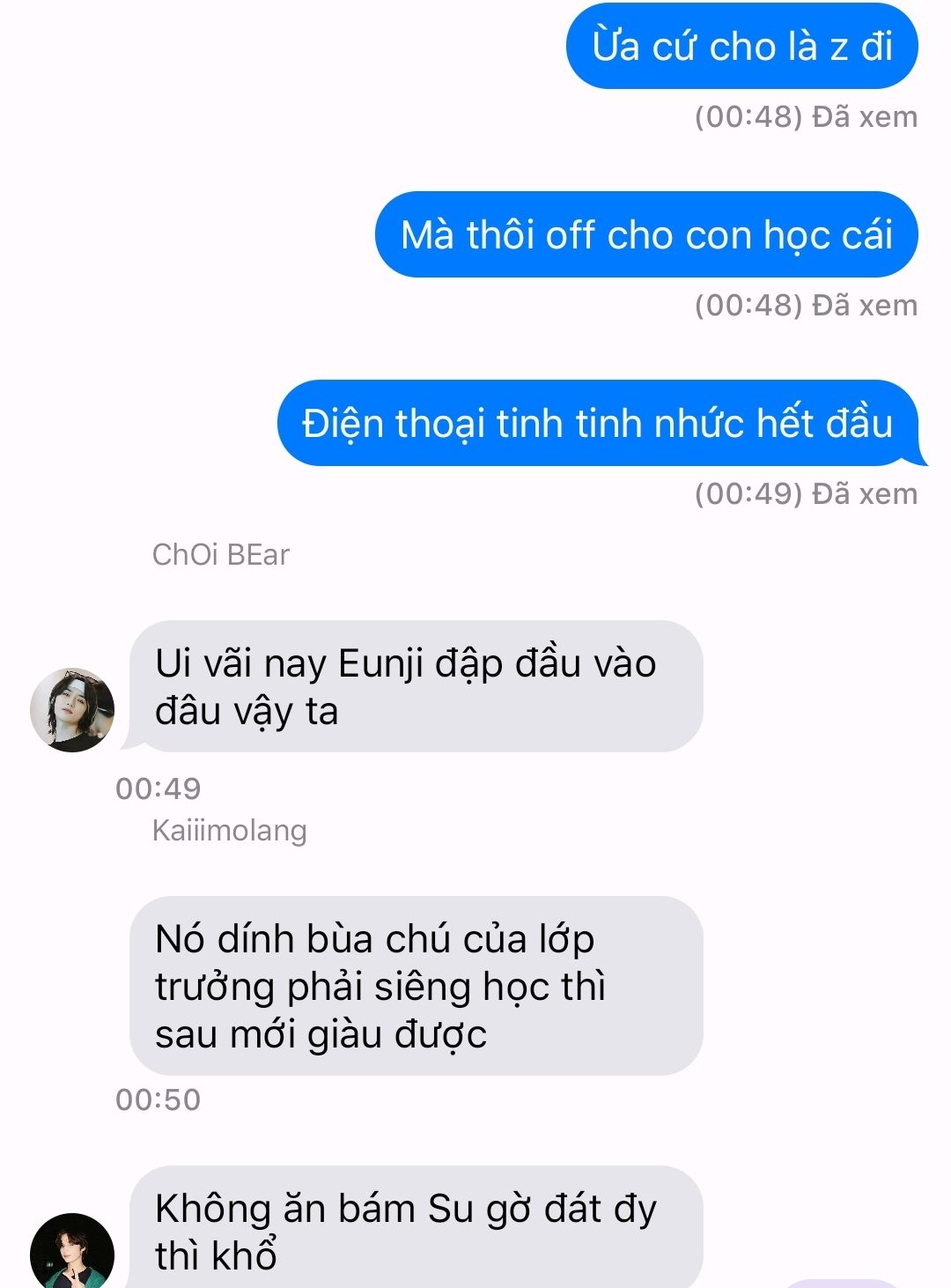This screenshot has height=1288, width=951.
Task: Tap the '(00:49) Đã xem' read receipt
Action: tap(806, 493)
